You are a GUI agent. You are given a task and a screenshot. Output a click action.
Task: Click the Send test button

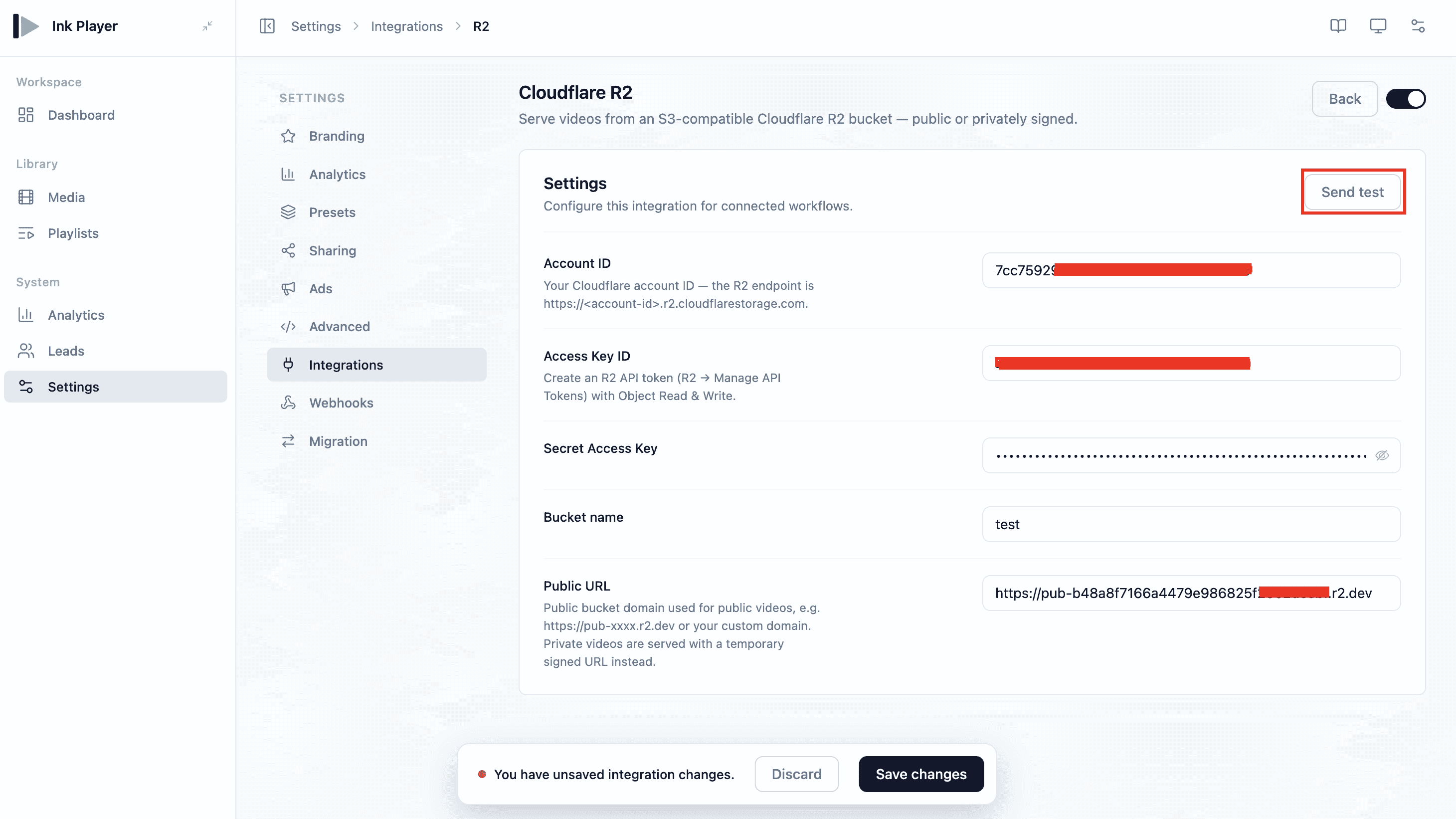tap(1352, 192)
